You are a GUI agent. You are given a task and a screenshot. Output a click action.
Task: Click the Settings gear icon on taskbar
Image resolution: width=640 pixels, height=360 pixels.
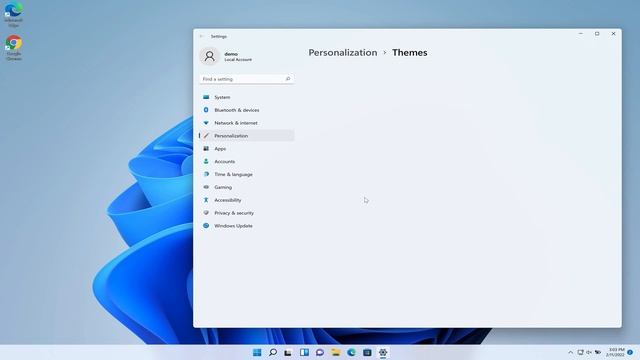[383, 352]
